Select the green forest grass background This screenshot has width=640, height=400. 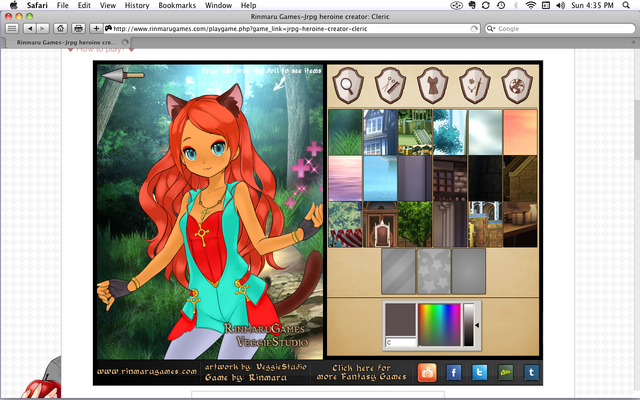point(345,132)
